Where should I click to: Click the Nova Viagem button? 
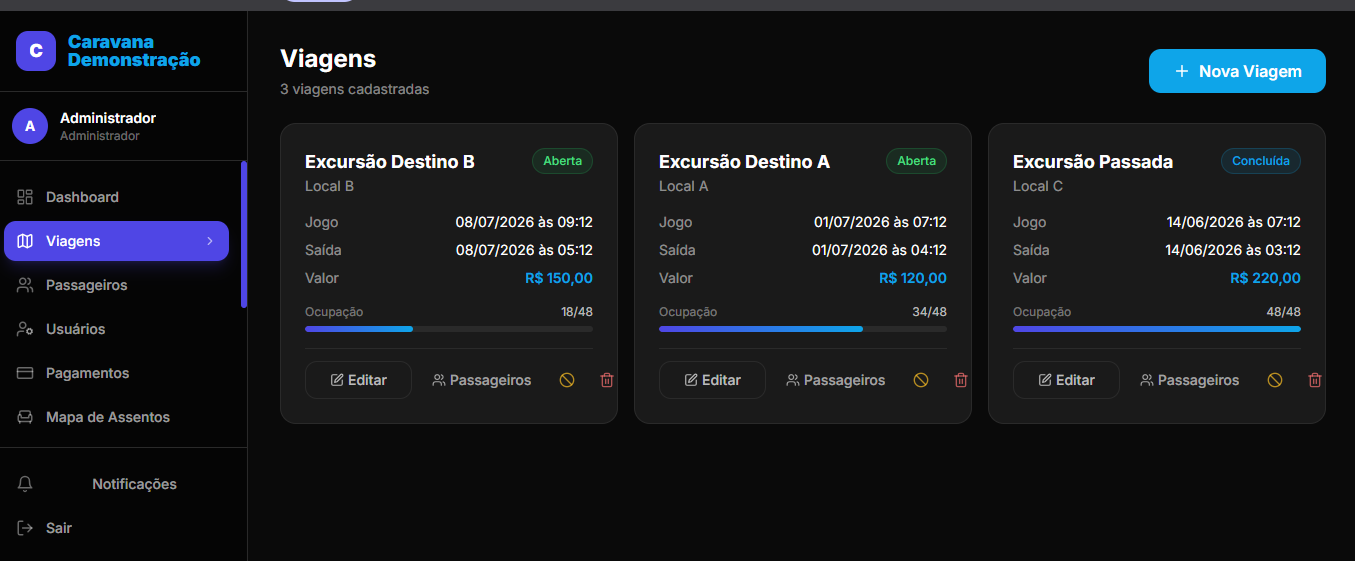click(1237, 71)
